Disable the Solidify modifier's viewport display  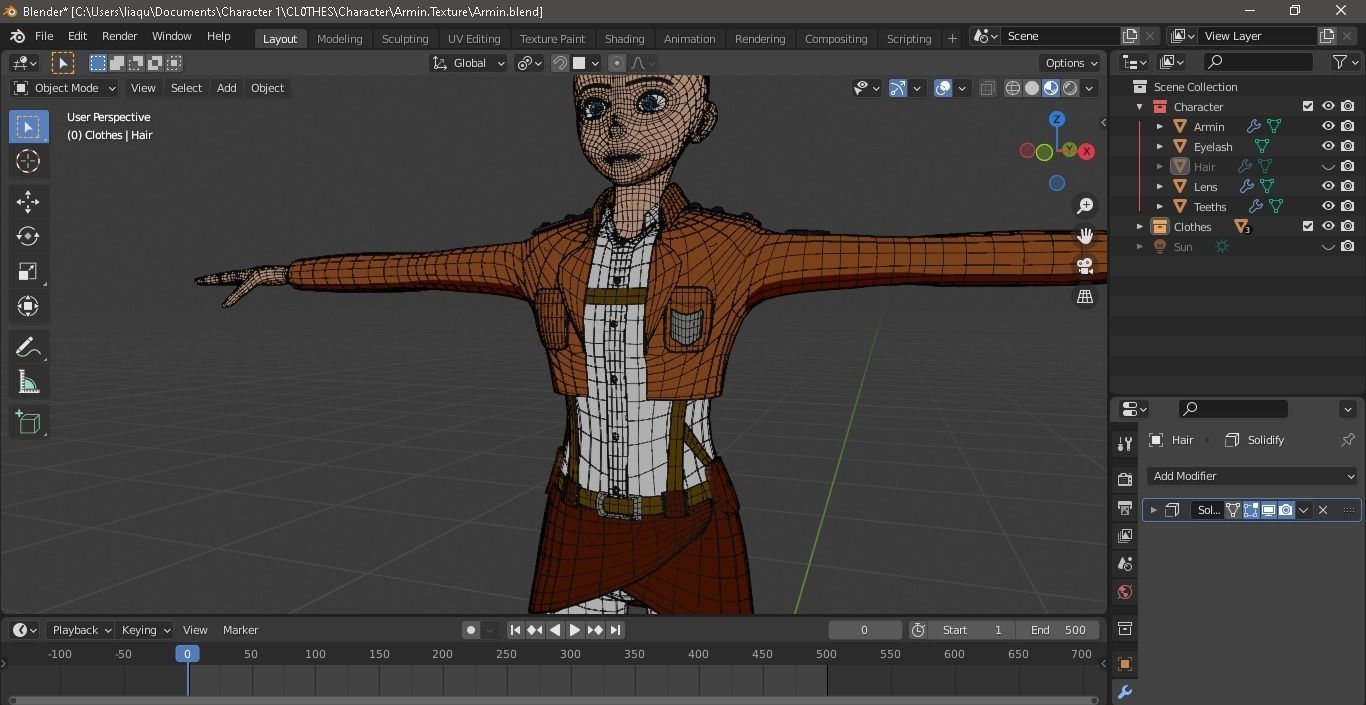click(x=1268, y=510)
